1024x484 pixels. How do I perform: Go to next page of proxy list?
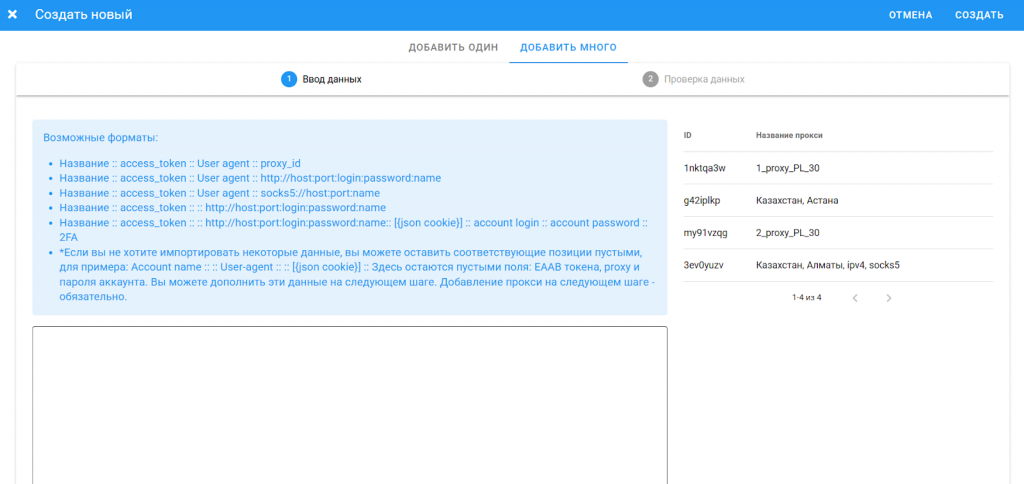(889, 298)
